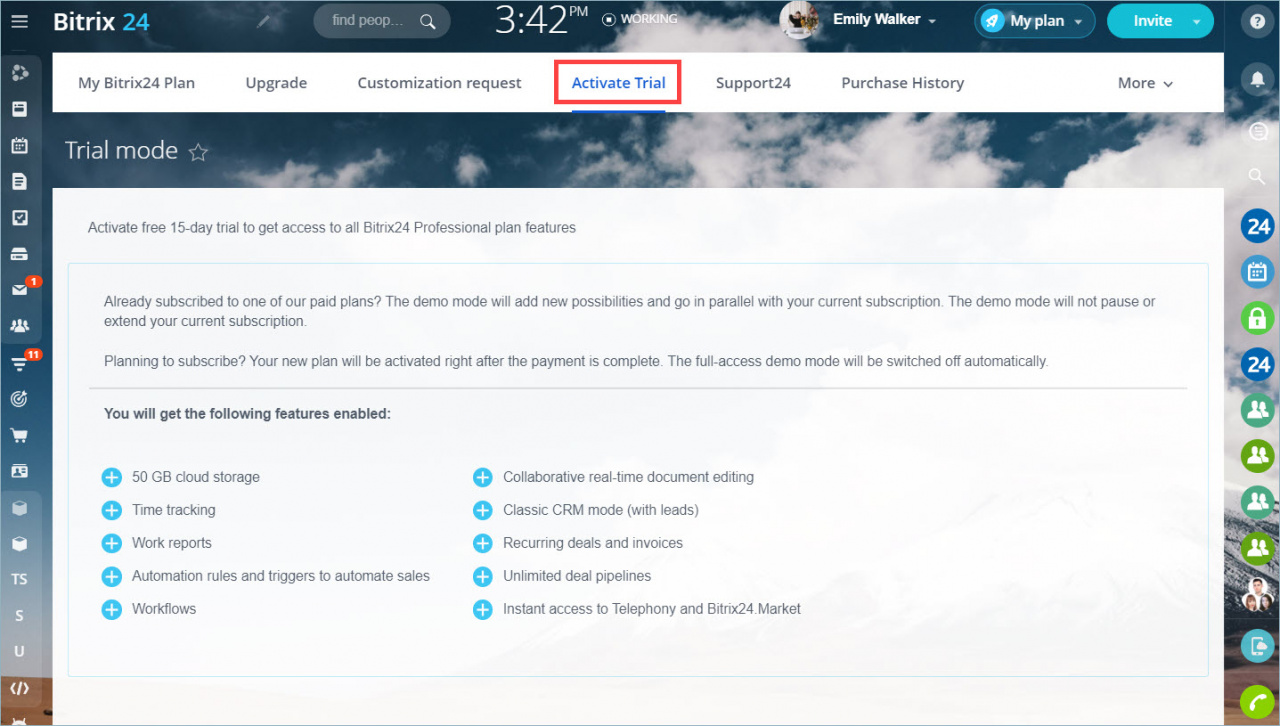Image resolution: width=1280 pixels, height=726 pixels.
Task: Open the Calendar icon in left sidebar
Action: [x=19, y=145]
